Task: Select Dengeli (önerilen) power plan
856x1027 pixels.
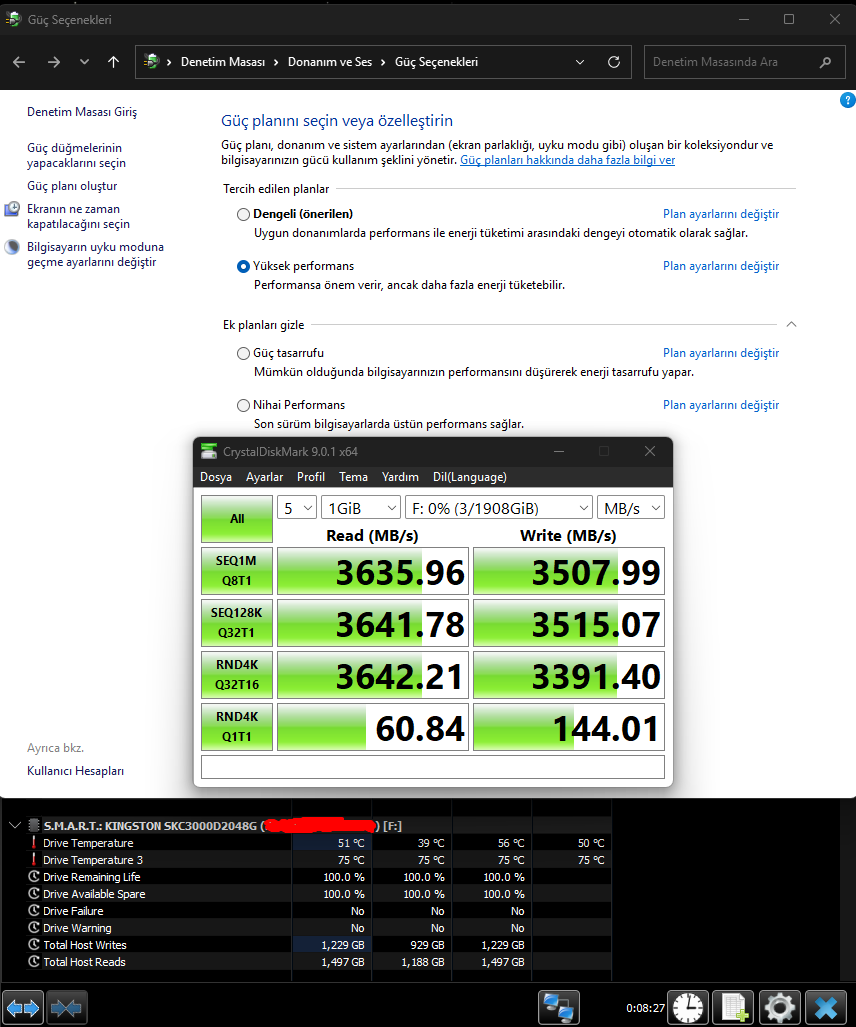Action: tap(243, 214)
